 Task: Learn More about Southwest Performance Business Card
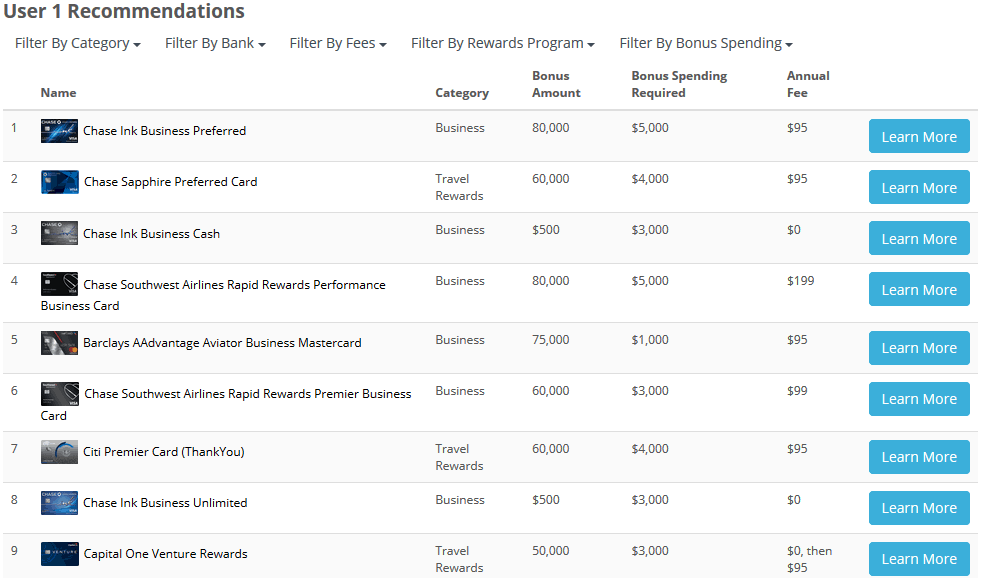coord(919,289)
